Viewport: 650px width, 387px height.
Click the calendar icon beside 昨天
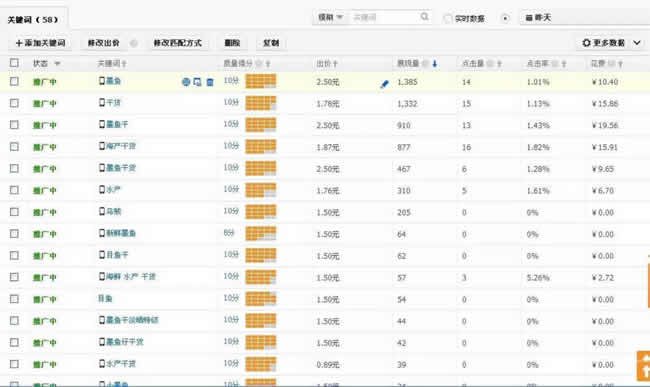pyautogui.click(x=529, y=18)
